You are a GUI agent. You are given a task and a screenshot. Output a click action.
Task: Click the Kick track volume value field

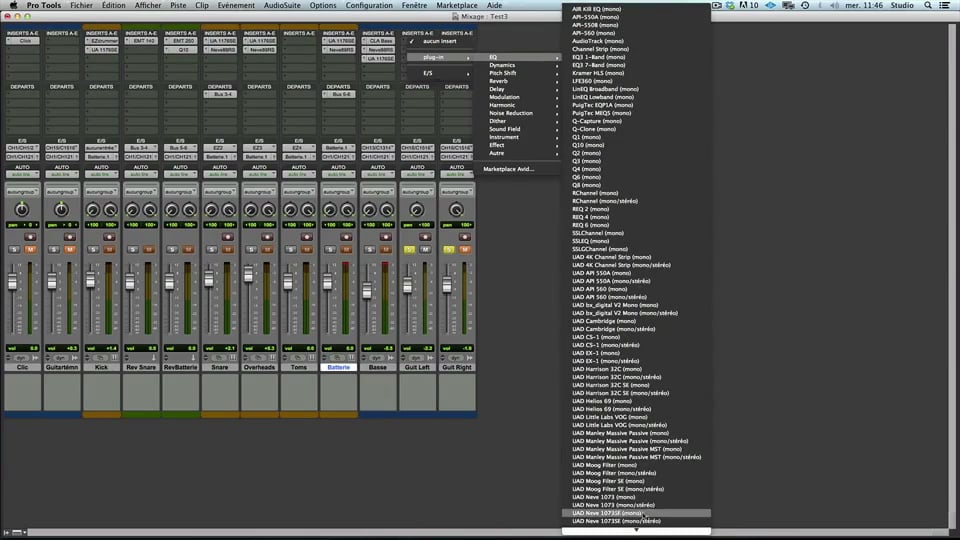tap(101, 348)
